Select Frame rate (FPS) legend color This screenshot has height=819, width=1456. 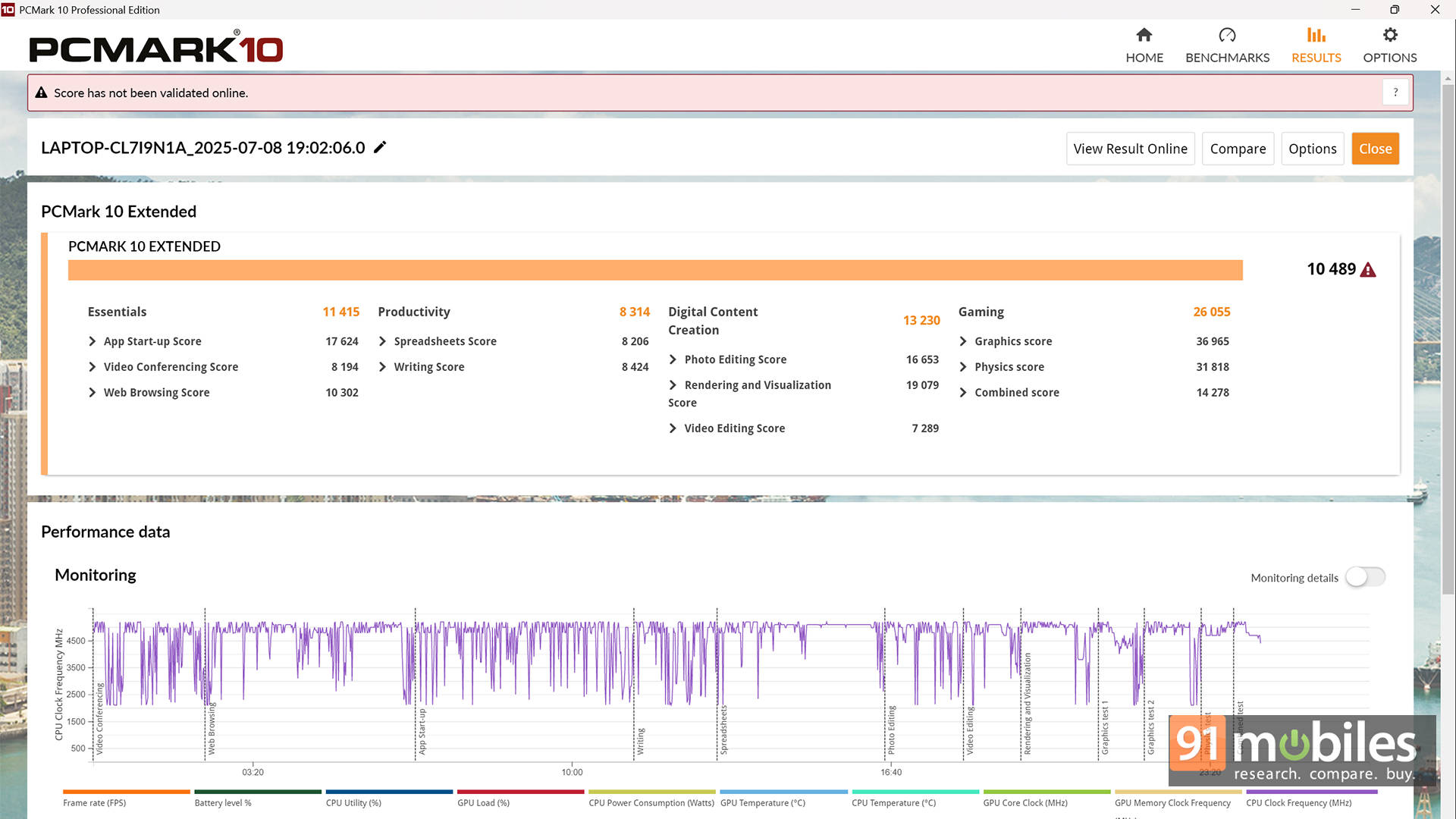tap(126, 792)
